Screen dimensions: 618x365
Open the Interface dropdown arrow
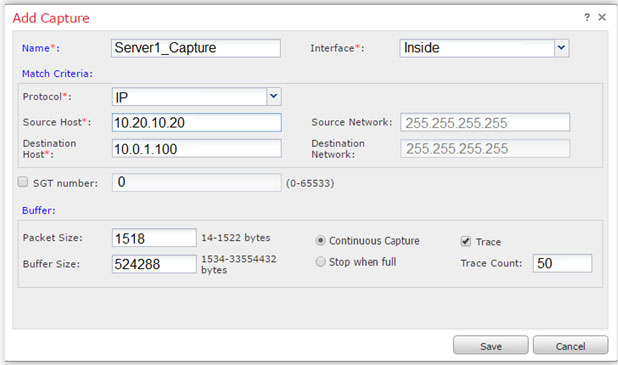562,48
